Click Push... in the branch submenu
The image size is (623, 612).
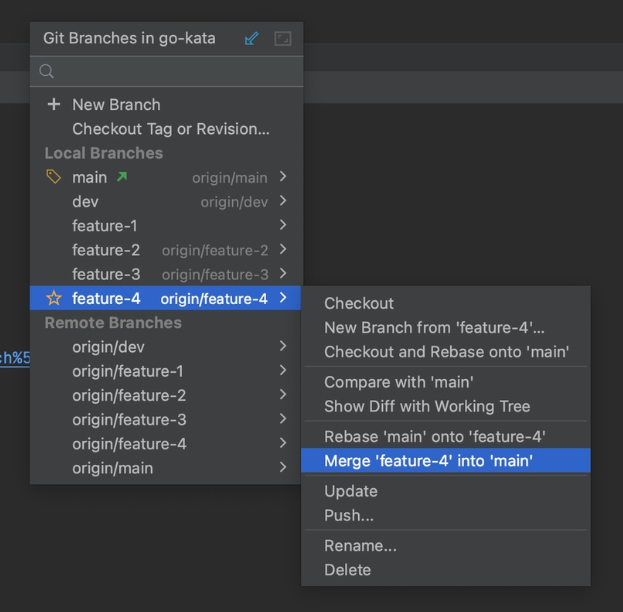click(x=349, y=515)
